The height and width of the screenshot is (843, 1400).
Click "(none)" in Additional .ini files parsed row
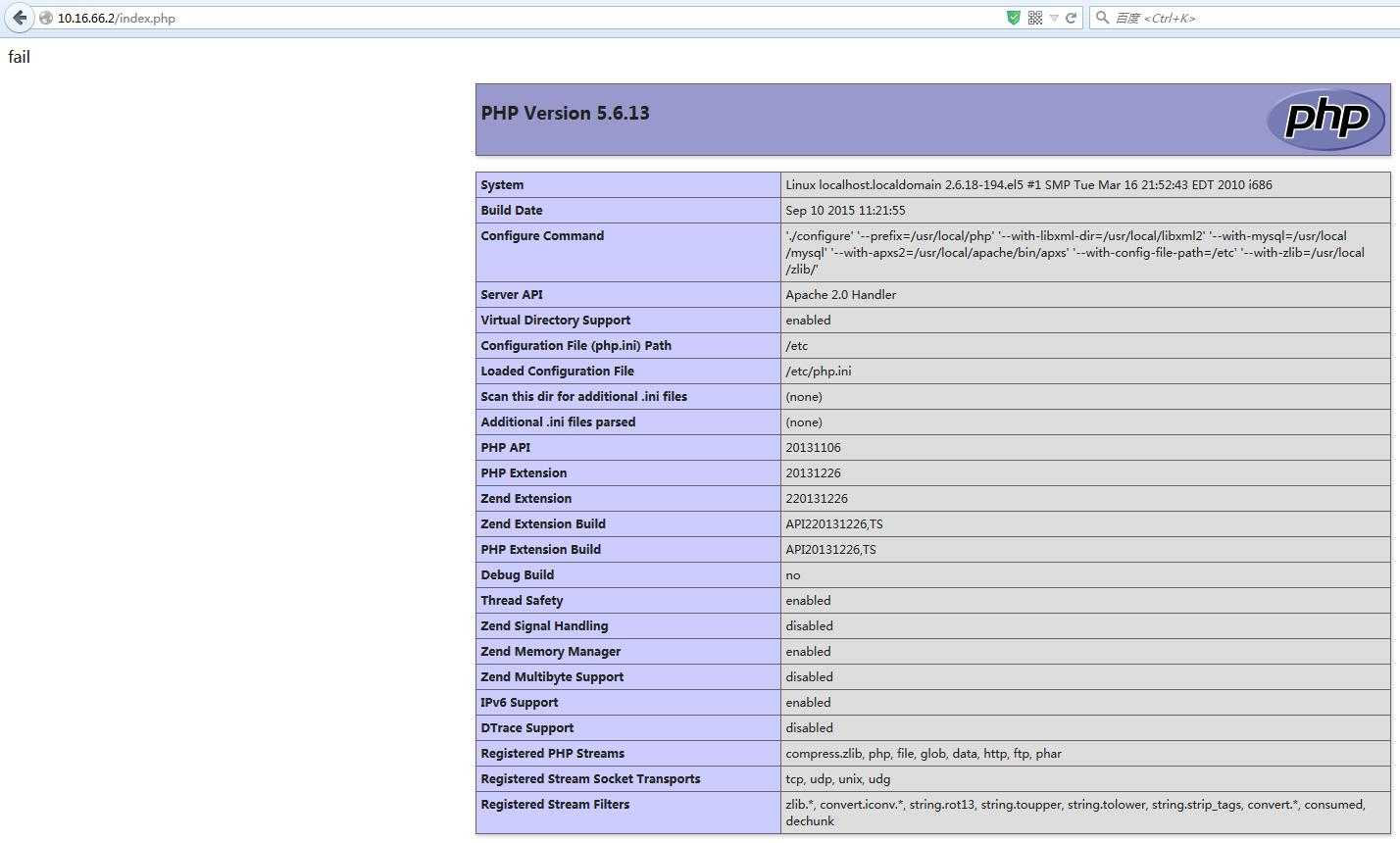804,421
